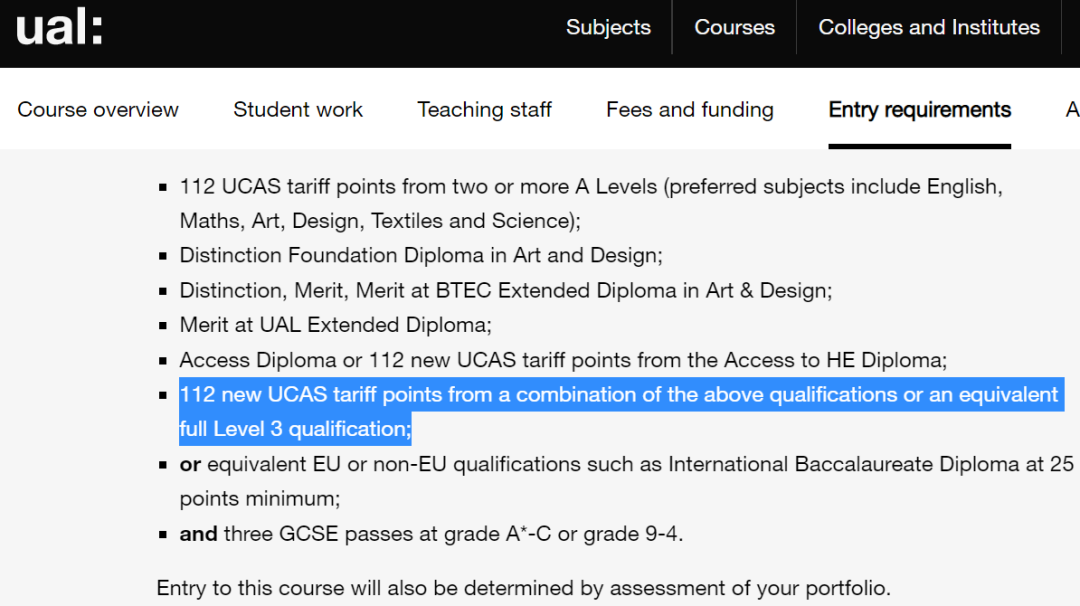This screenshot has height=606, width=1080.
Task: Click BTEC Extended Diploma requirement text
Action: point(506,291)
